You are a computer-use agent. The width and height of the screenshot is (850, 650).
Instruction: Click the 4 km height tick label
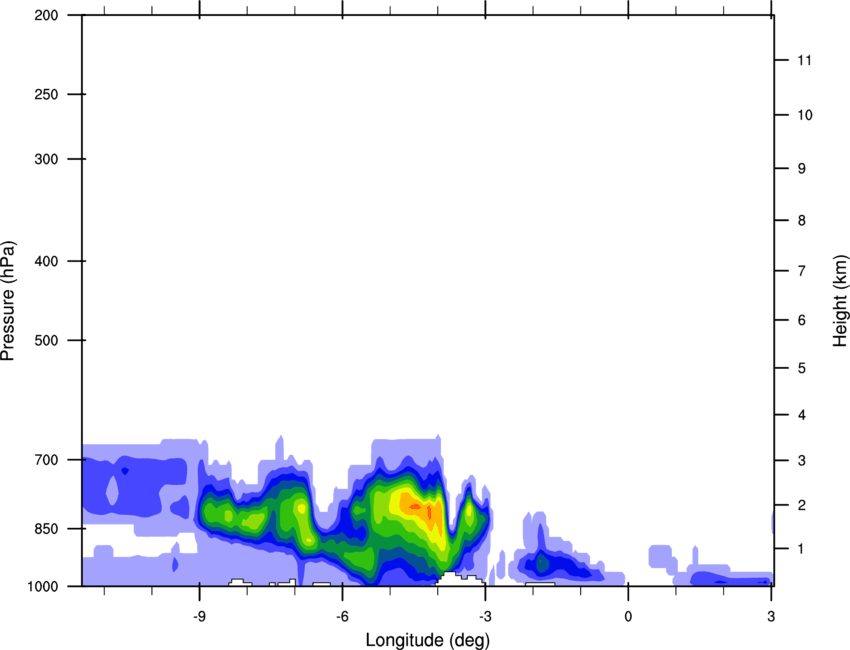tap(801, 415)
